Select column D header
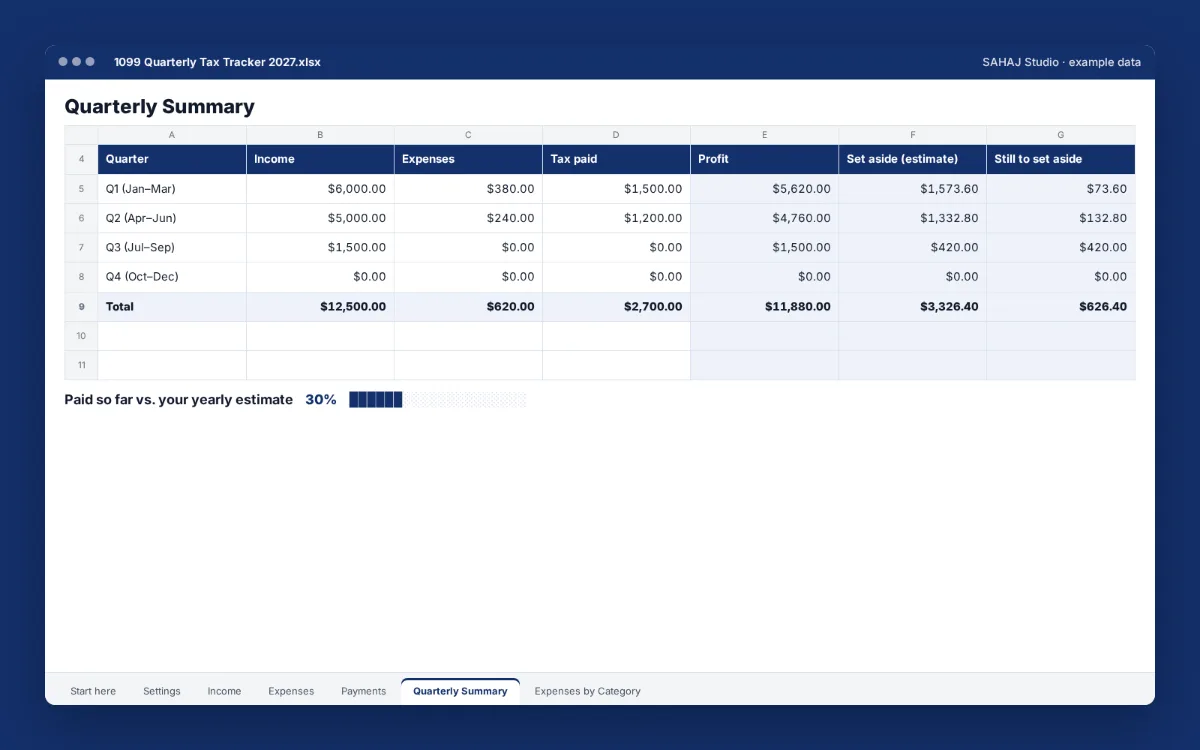The height and width of the screenshot is (750, 1200). coord(616,135)
